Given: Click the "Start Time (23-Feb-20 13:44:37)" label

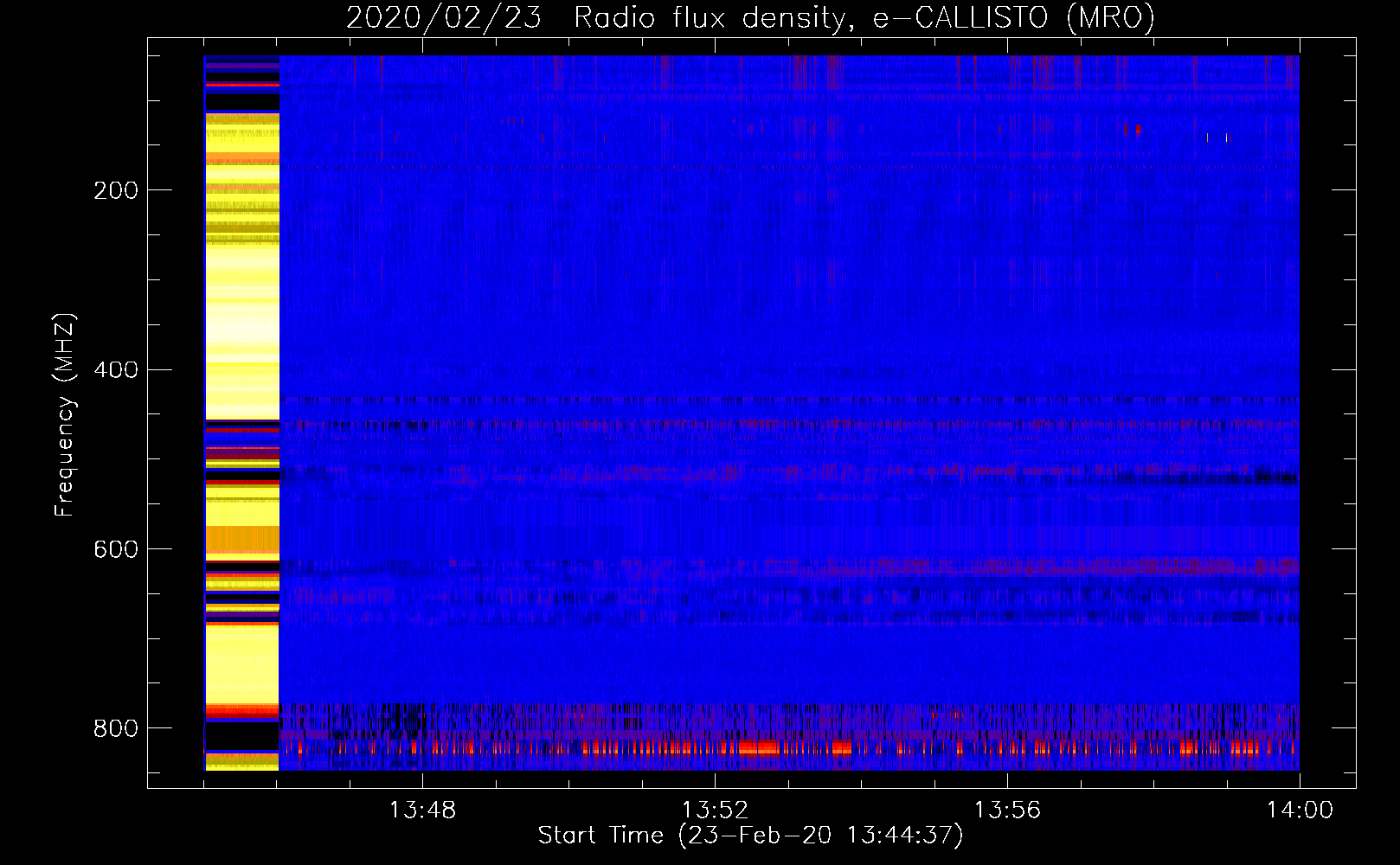Looking at the screenshot, I should (750, 836).
